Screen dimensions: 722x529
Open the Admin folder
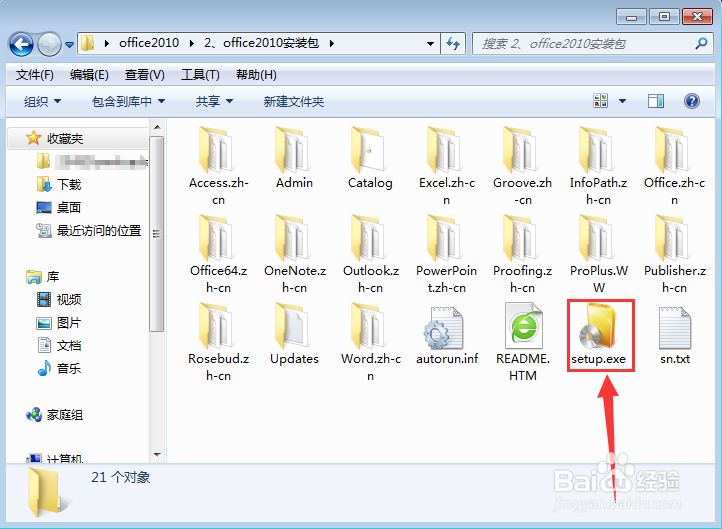294,157
